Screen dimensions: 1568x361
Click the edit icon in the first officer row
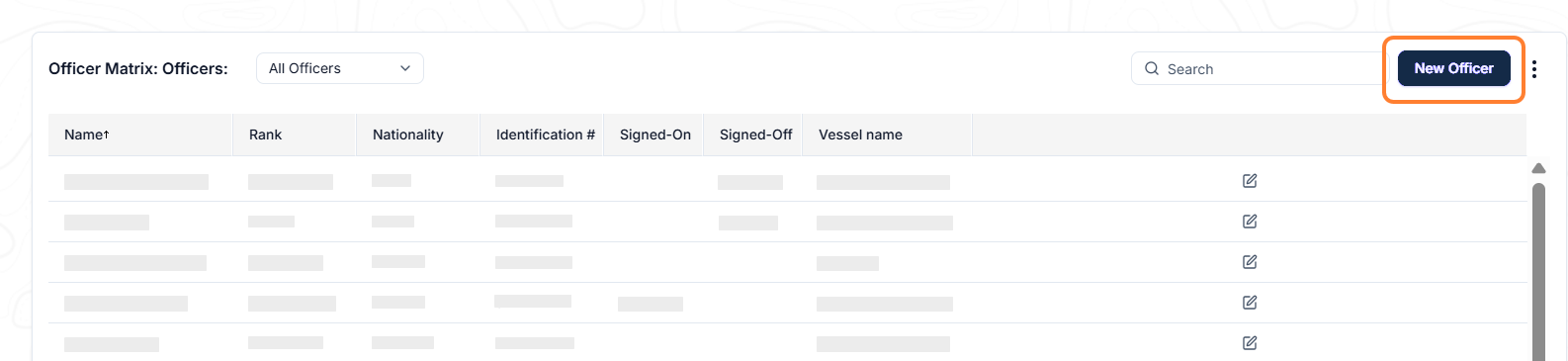point(1250,181)
